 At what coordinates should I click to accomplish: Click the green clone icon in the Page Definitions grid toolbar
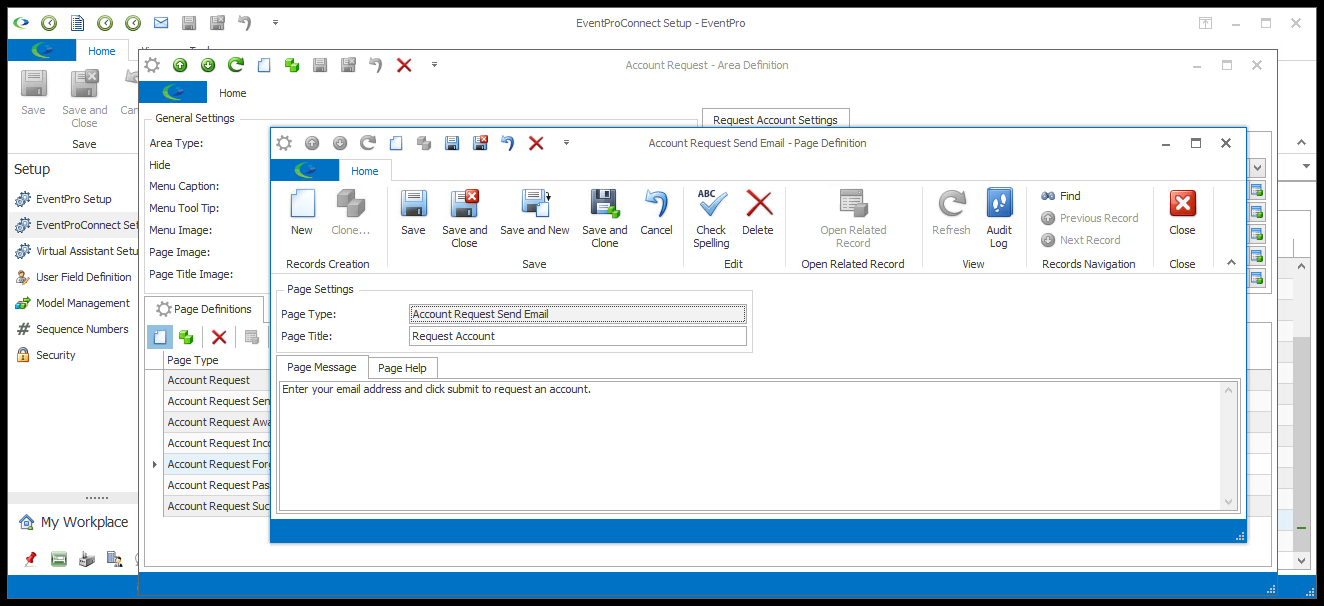[186, 337]
